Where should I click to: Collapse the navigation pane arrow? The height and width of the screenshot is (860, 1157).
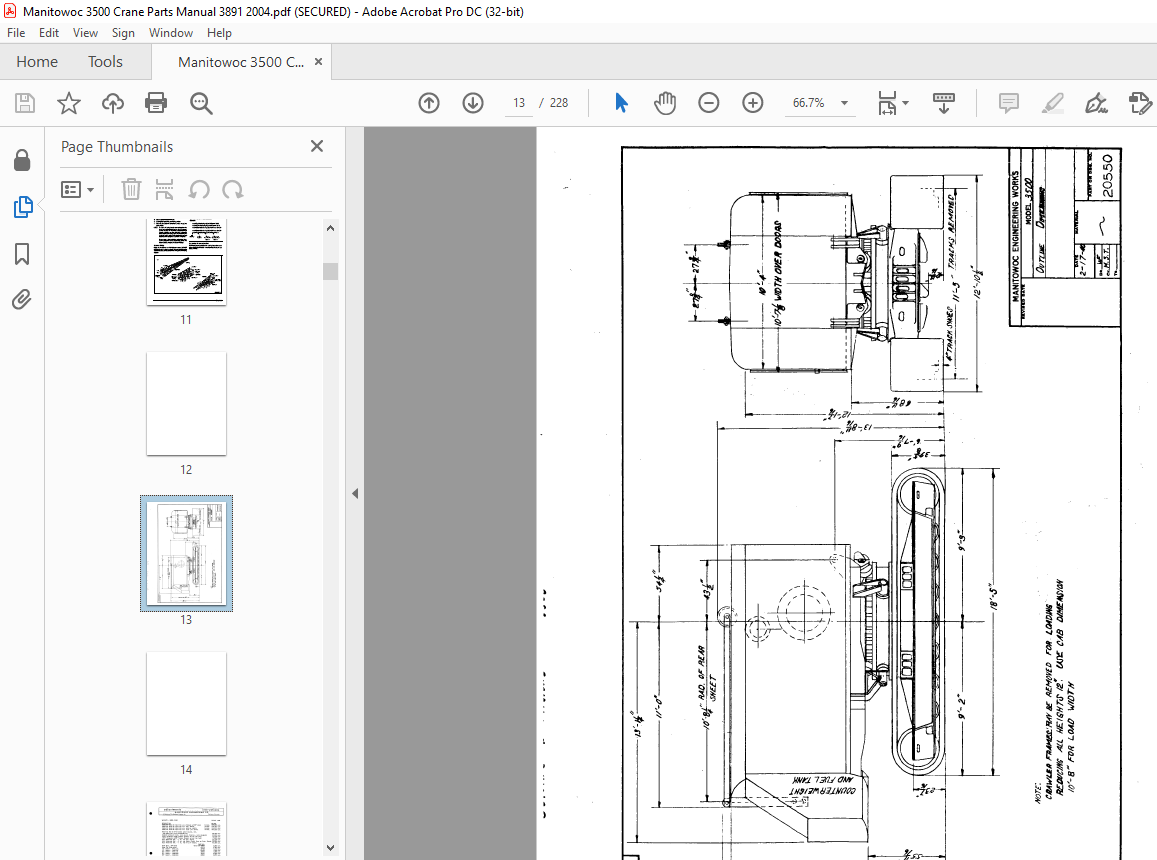coord(355,493)
